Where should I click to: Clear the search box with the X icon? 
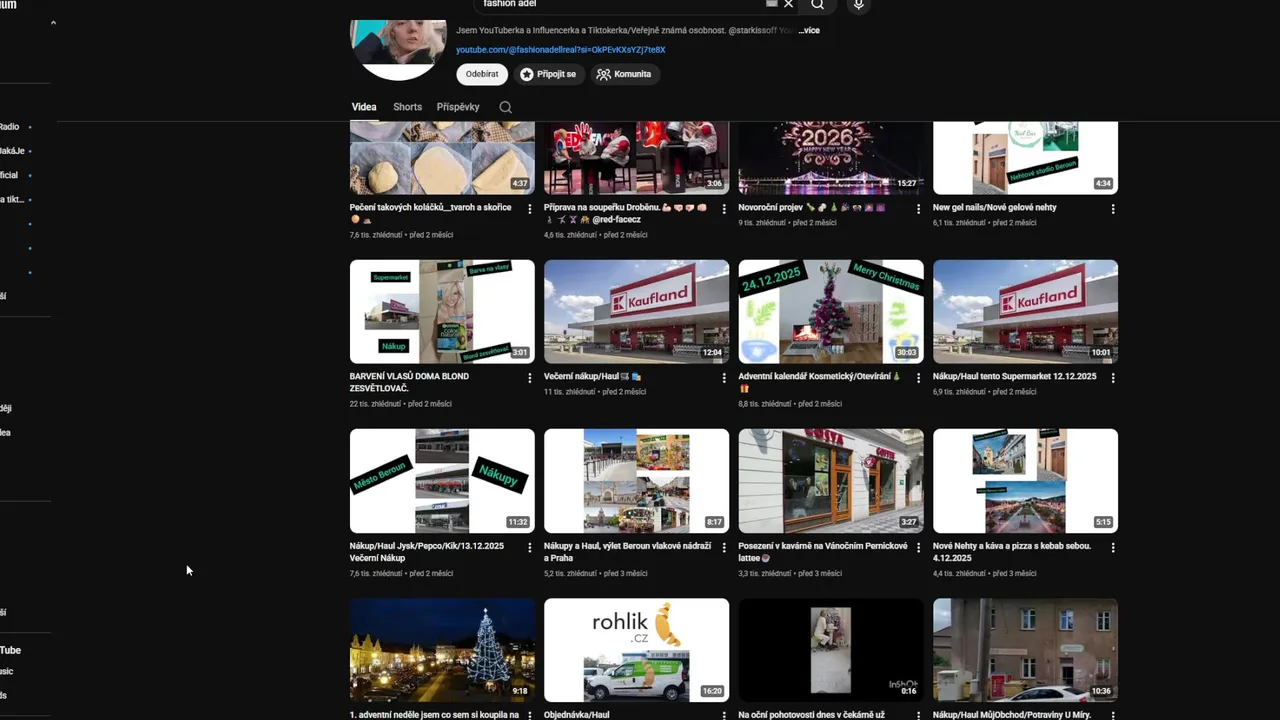788,4
